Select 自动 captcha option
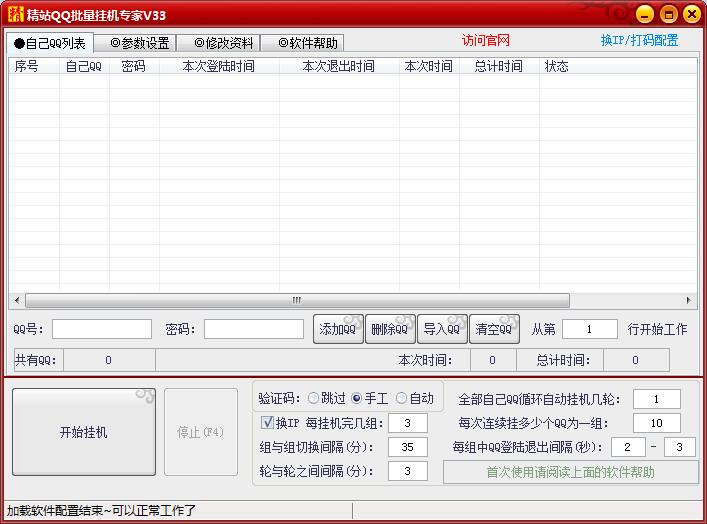The image size is (707, 524). 414,398
